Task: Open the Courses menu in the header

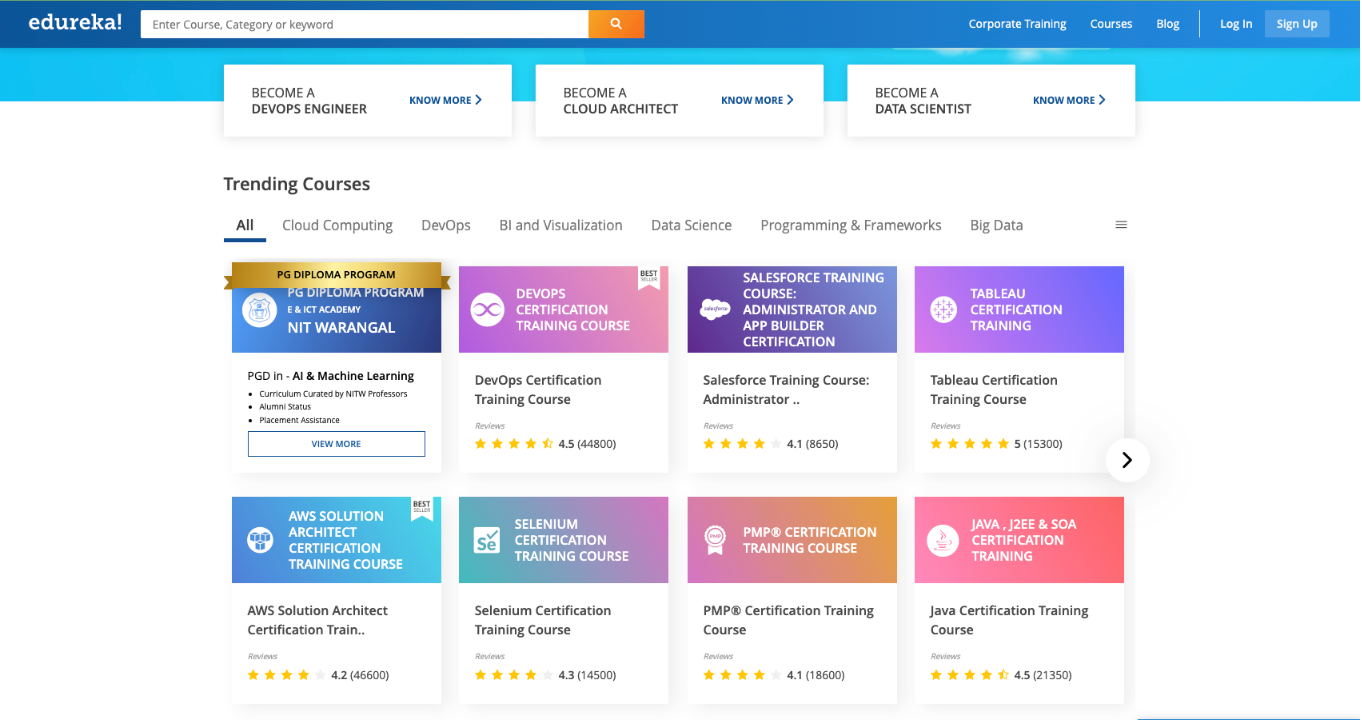Action: [x=1111, y=24]
